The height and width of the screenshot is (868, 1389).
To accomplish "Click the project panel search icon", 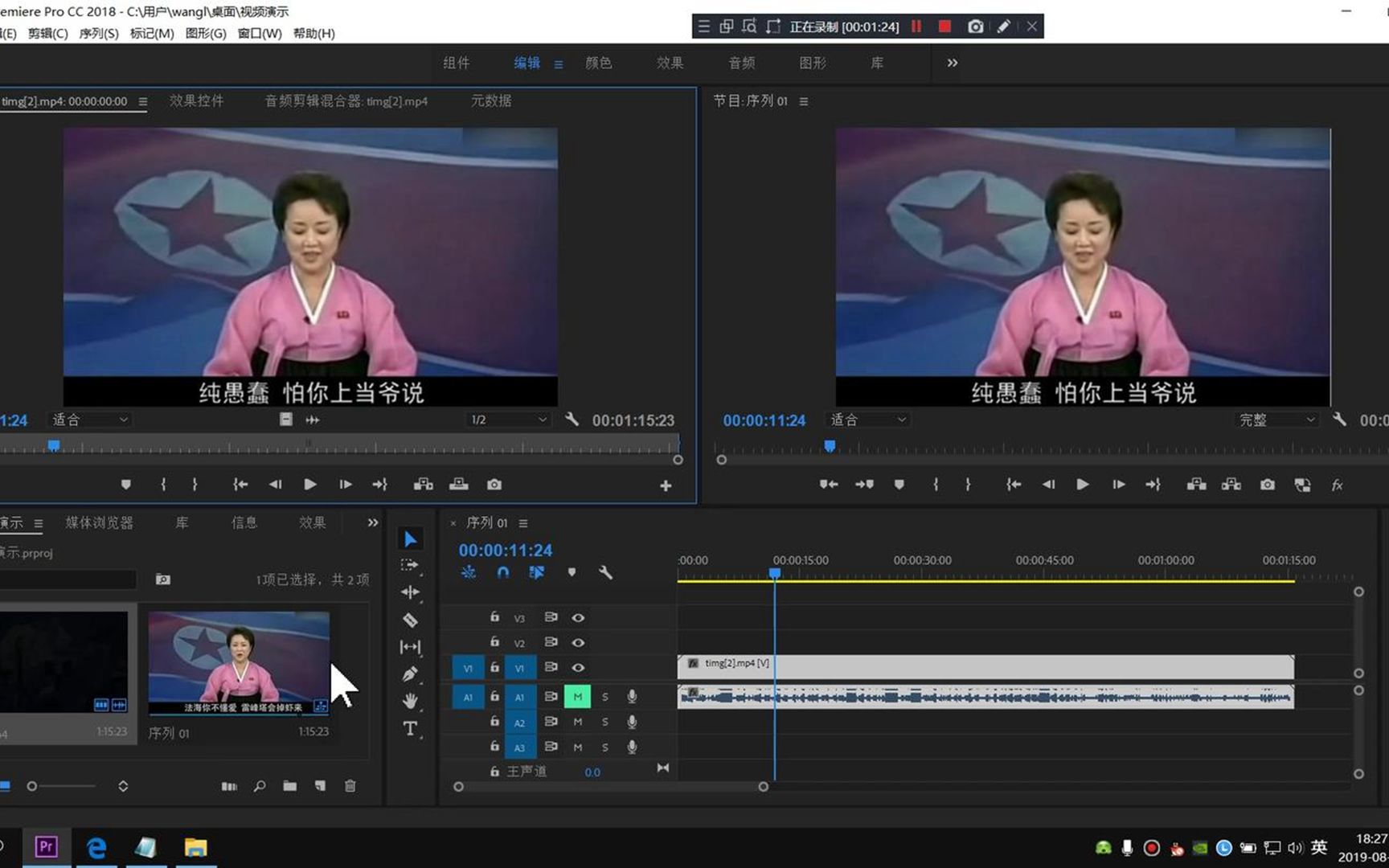I will (260, 786).
